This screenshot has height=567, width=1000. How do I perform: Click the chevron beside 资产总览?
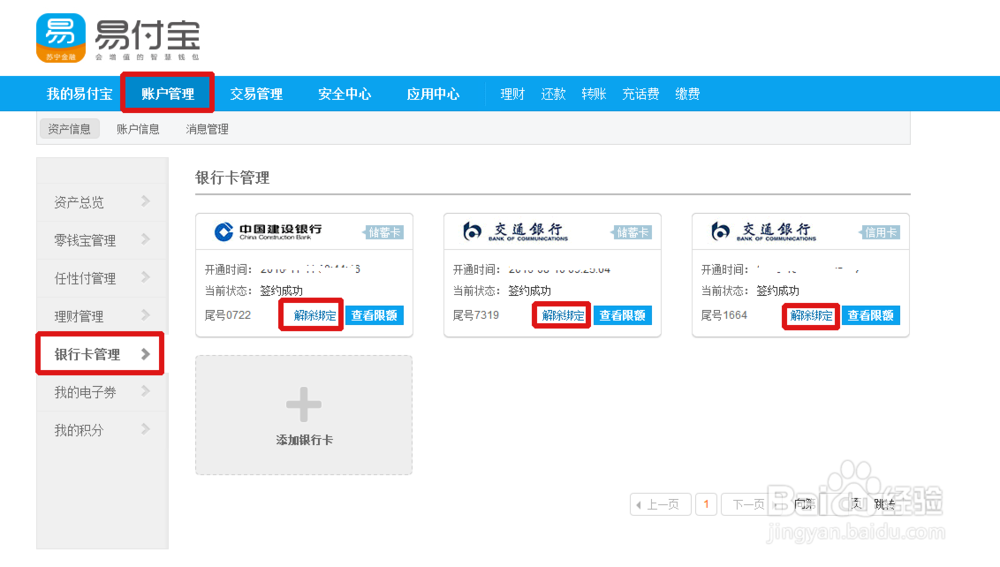(x=145, y=201)
